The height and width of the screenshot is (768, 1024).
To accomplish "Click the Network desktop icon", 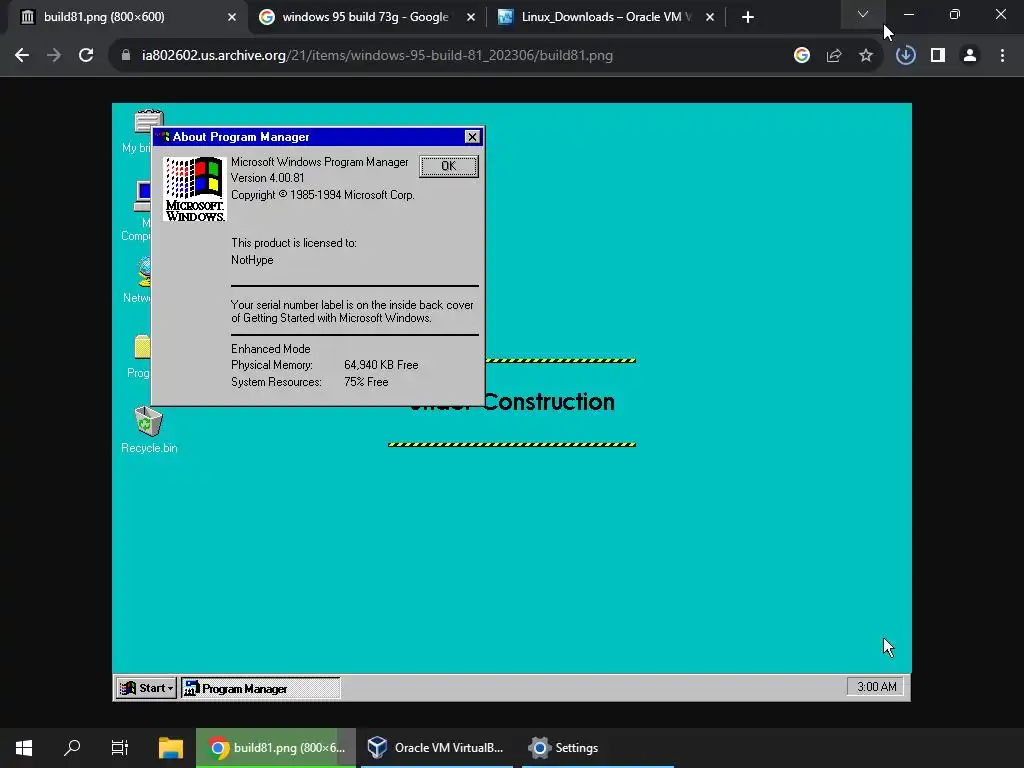I will point(138,280).
